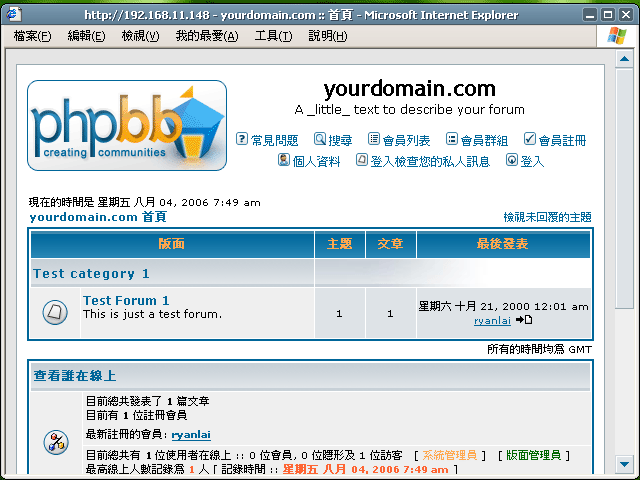Click the Internet Explorer page icon in title bar
This screenshot has height=480, width=640.
coord(13,14)
